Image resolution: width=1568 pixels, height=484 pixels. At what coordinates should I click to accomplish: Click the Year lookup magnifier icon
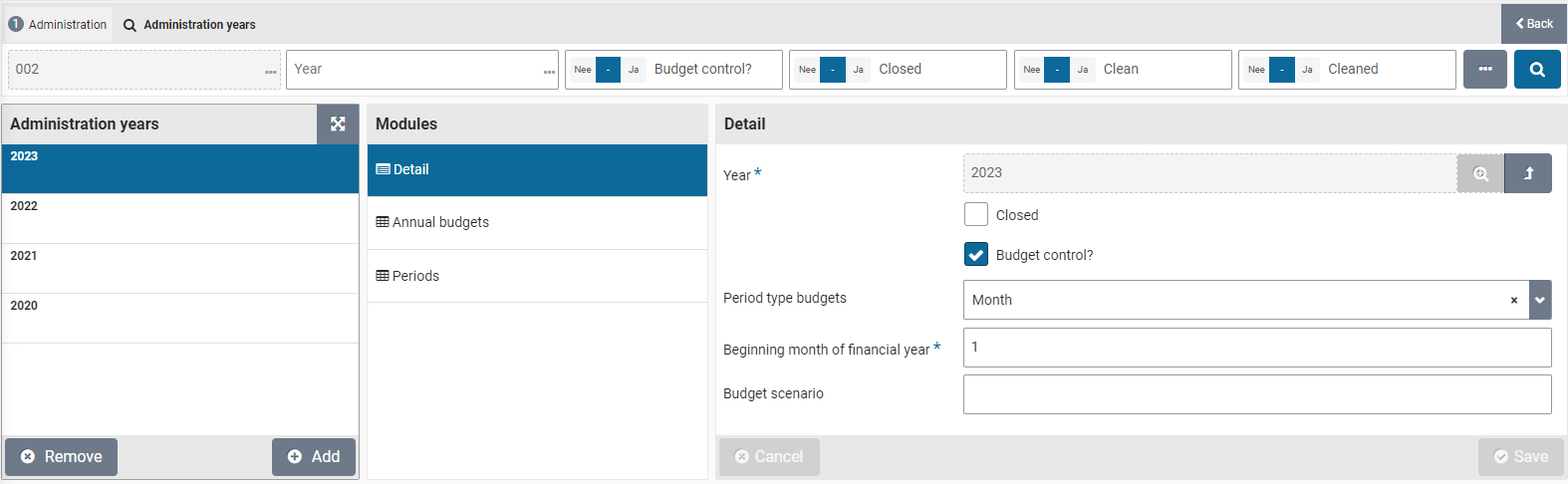click(x=1480, y=173)
